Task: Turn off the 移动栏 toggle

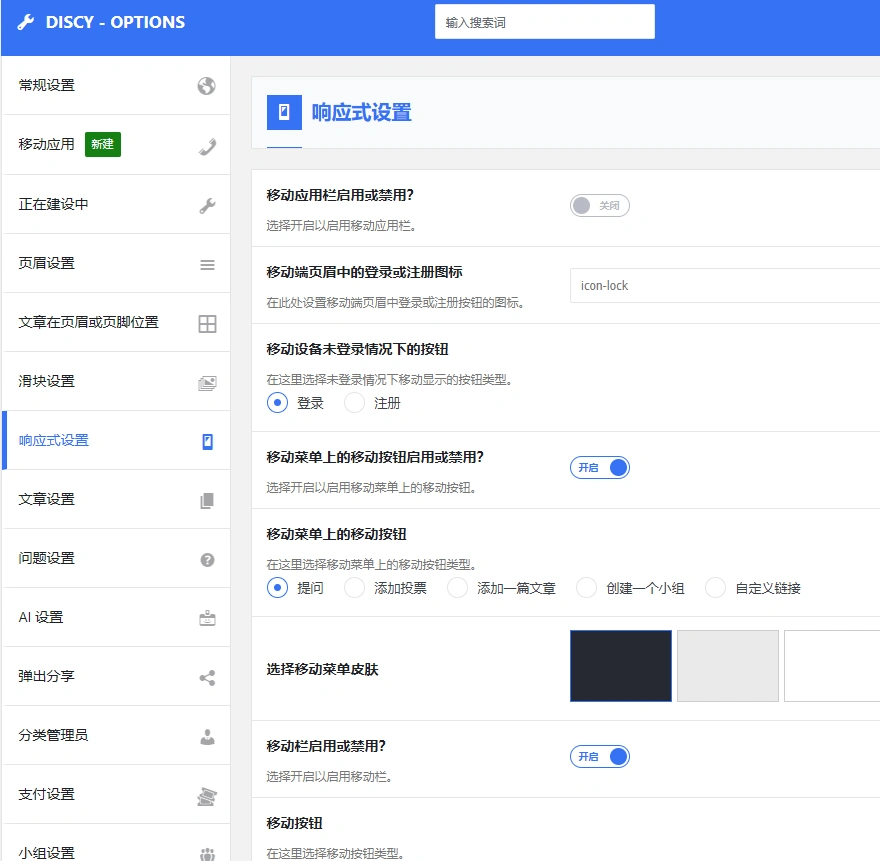Action: coord(599,756)
